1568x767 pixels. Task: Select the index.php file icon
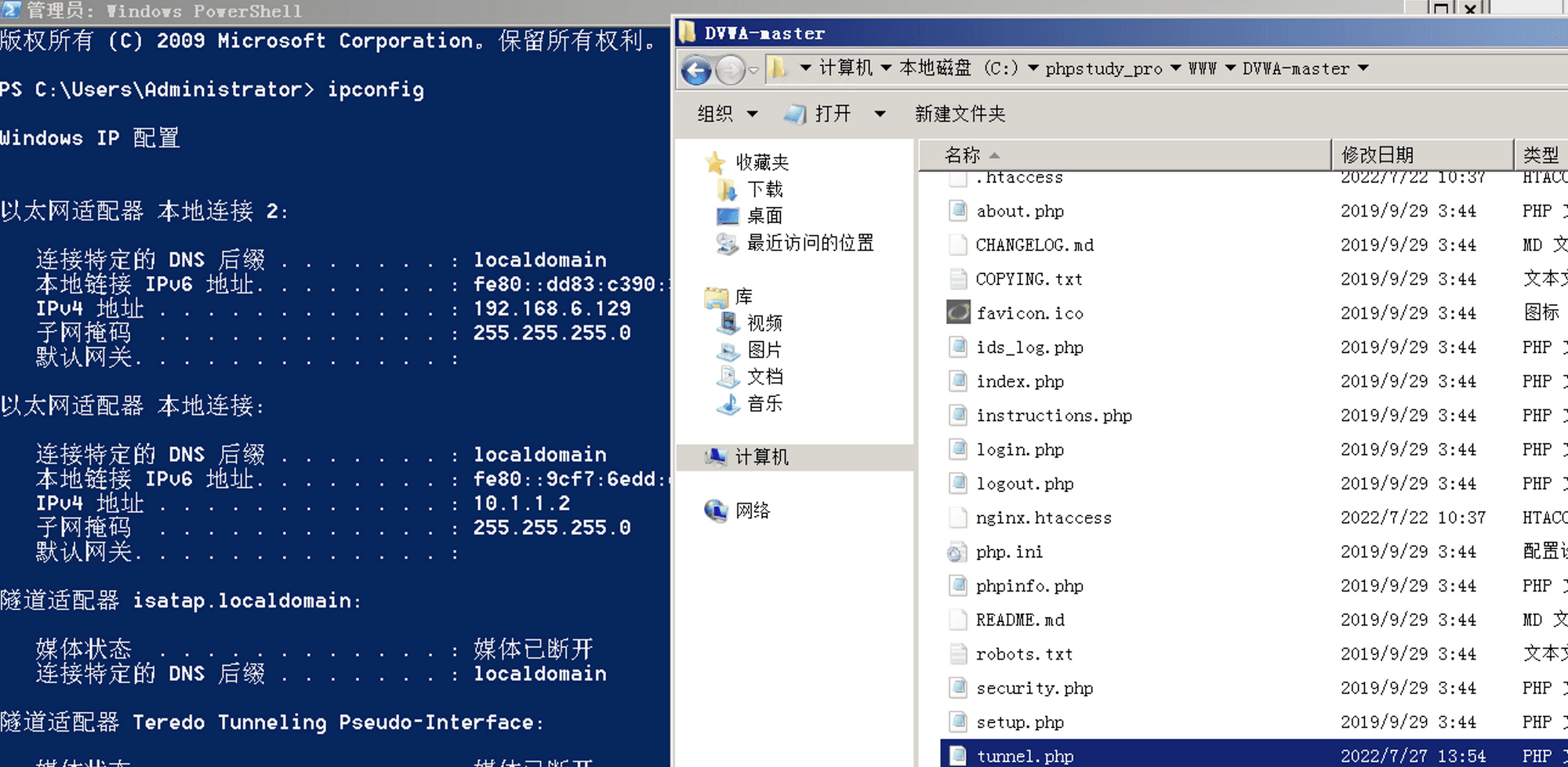pos(957,381)
